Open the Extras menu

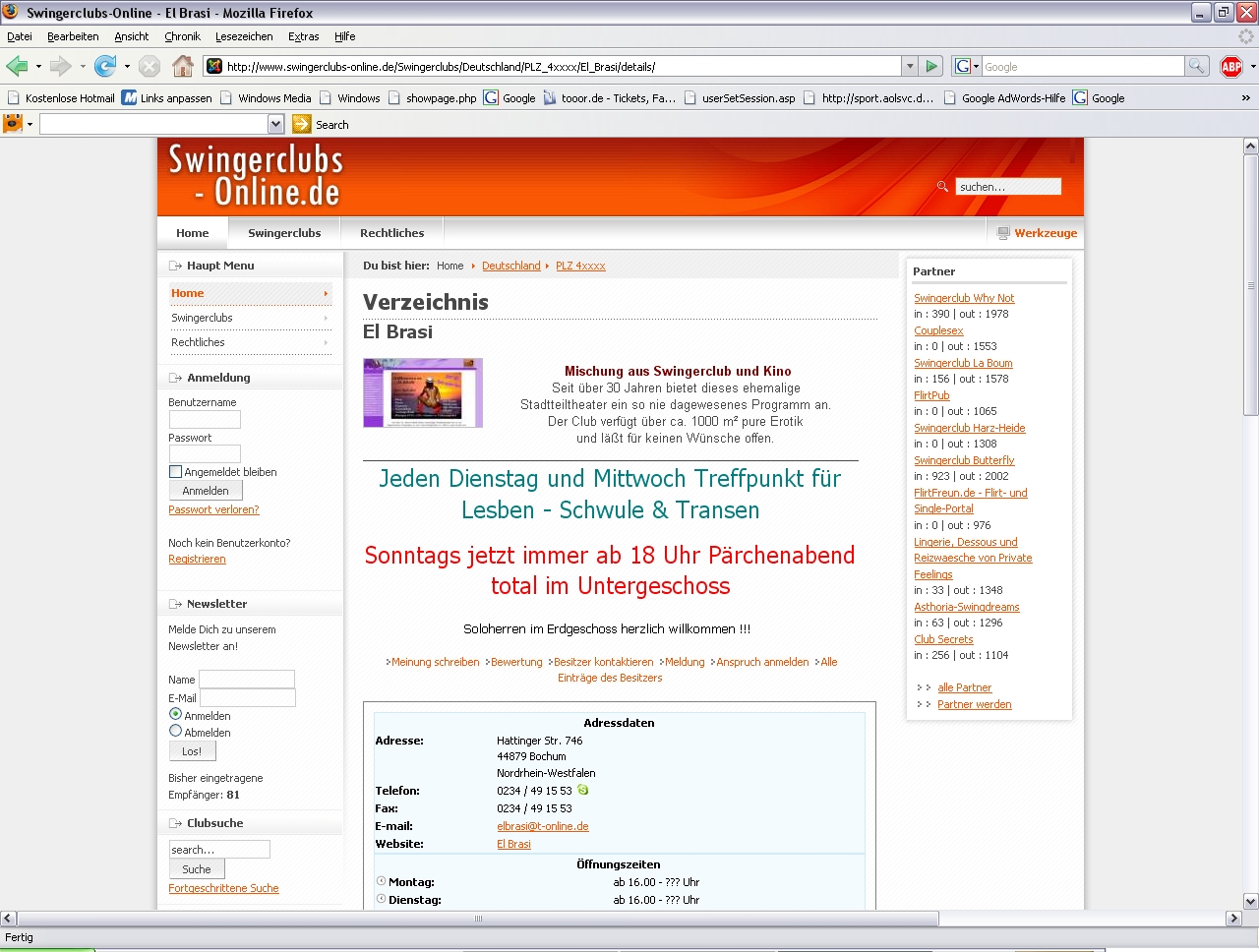(303, 36)
